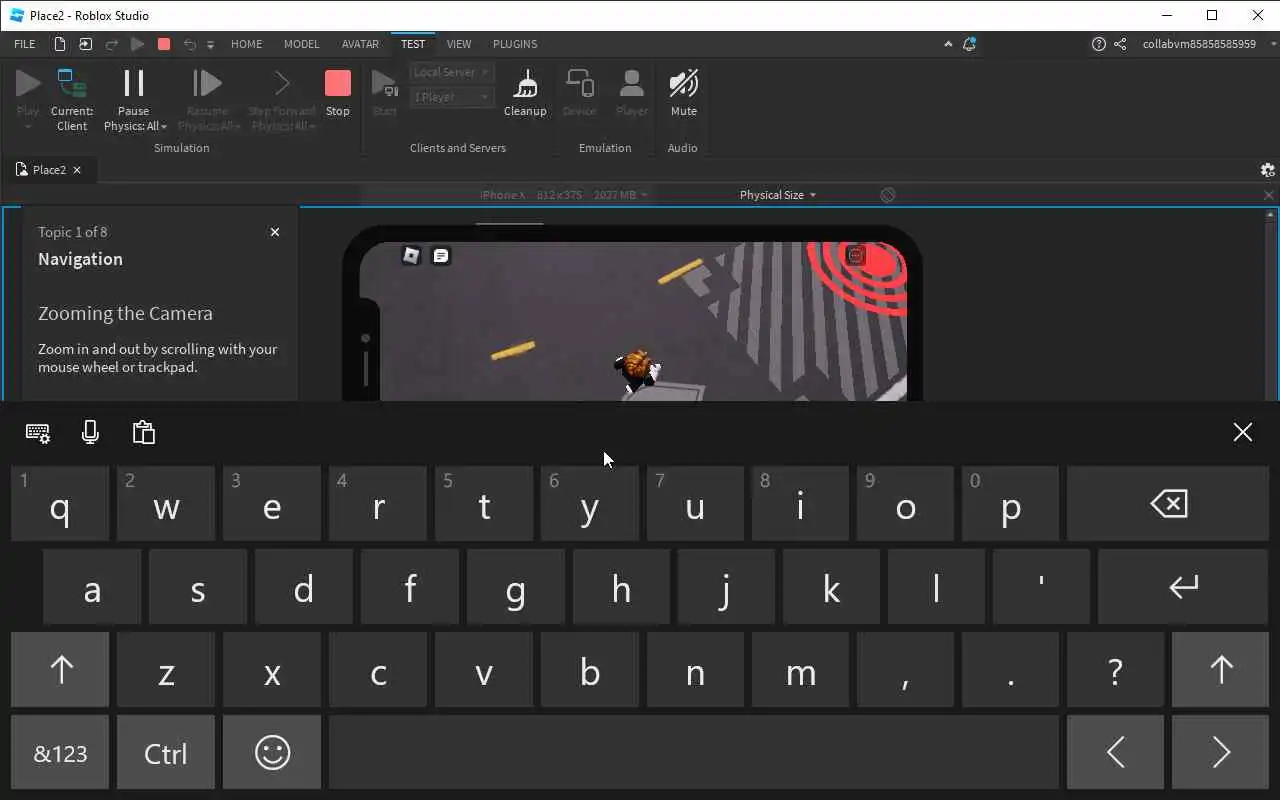Image resolution: width=1280 pixels, height=800 pixels.
Task: Collapse the ribbon with the up arrow
Action: click(x=948, y=44)
